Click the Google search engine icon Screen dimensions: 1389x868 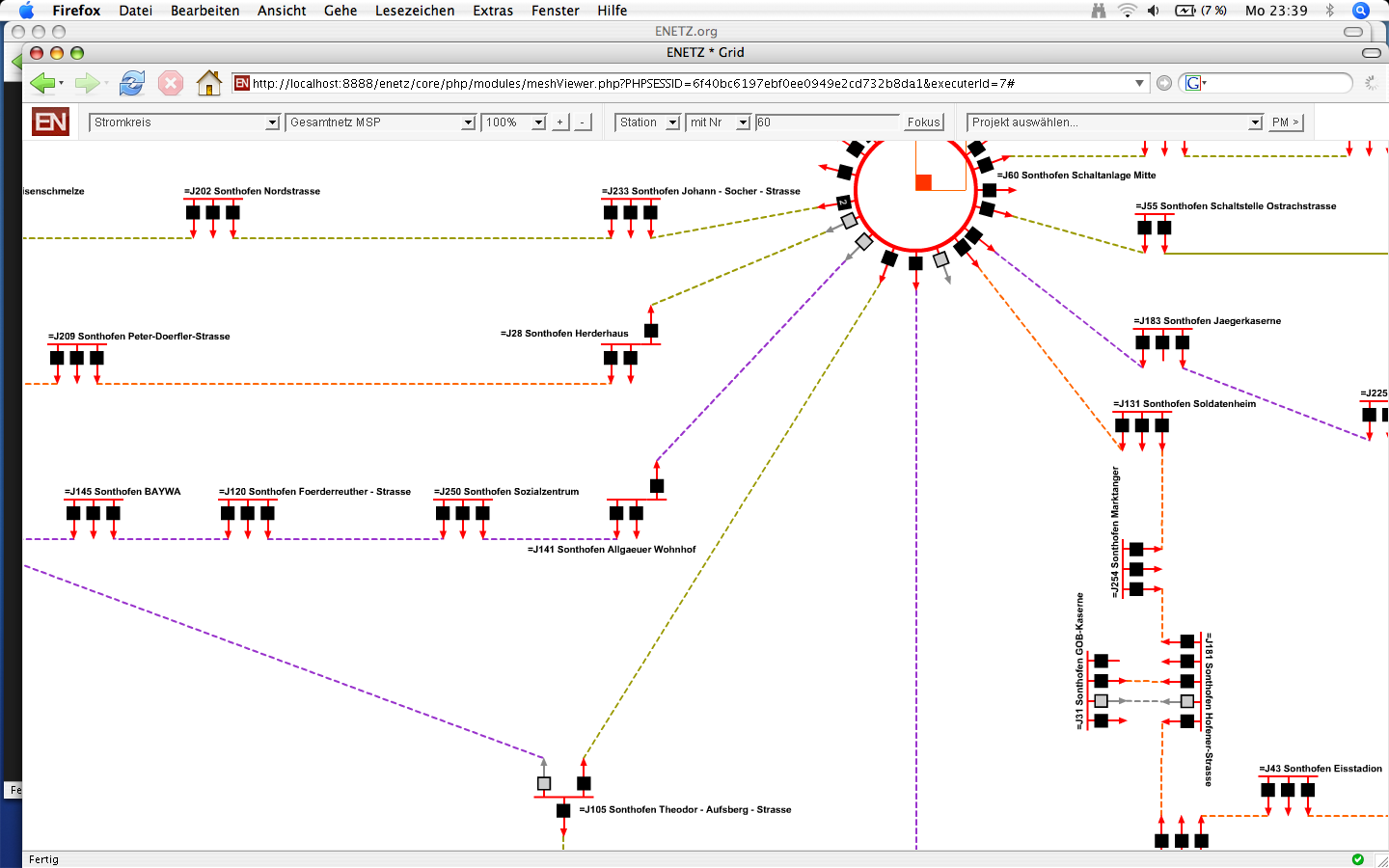[x=1193, y=84]
